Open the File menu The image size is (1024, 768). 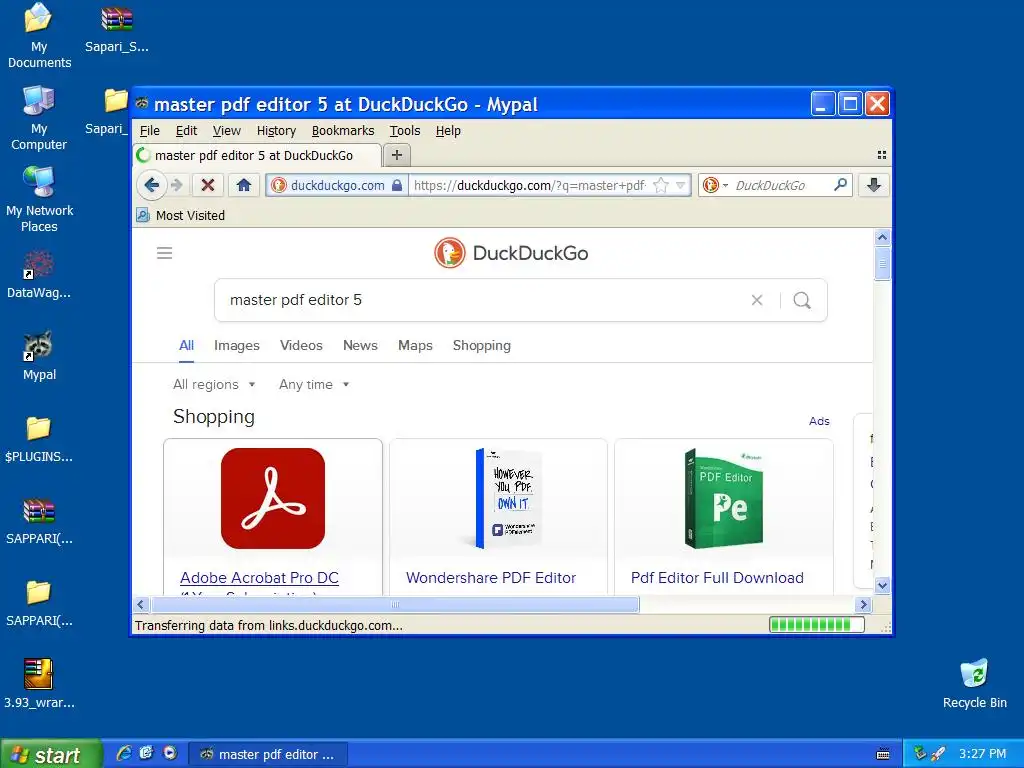point(150,131)
